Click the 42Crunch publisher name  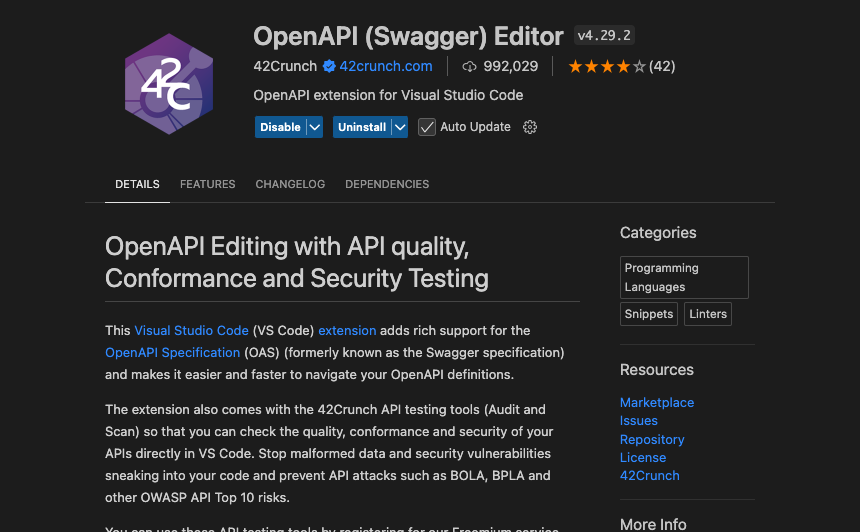[285, 66]
